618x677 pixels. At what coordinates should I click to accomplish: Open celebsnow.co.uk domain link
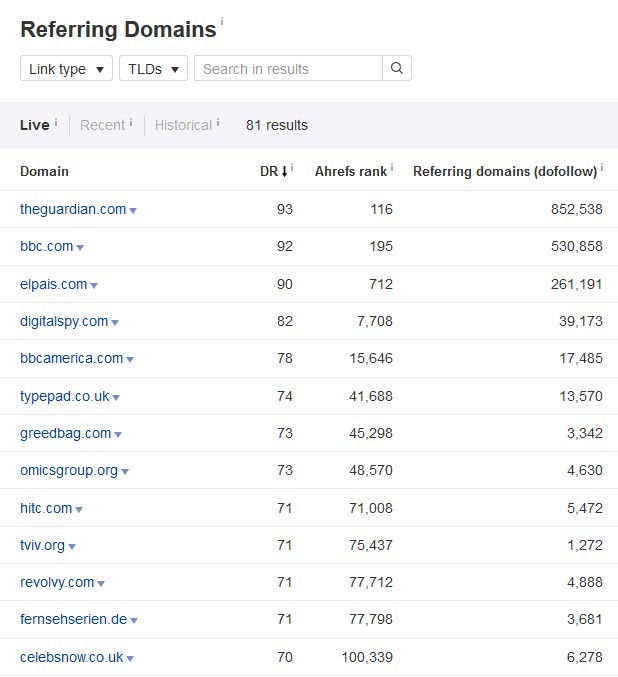tap(72, 657)
